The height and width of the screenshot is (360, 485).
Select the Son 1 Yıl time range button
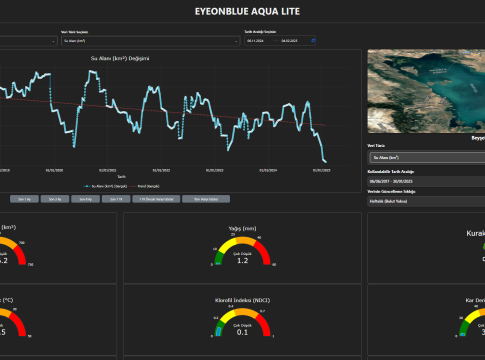(x=116, y=199)
